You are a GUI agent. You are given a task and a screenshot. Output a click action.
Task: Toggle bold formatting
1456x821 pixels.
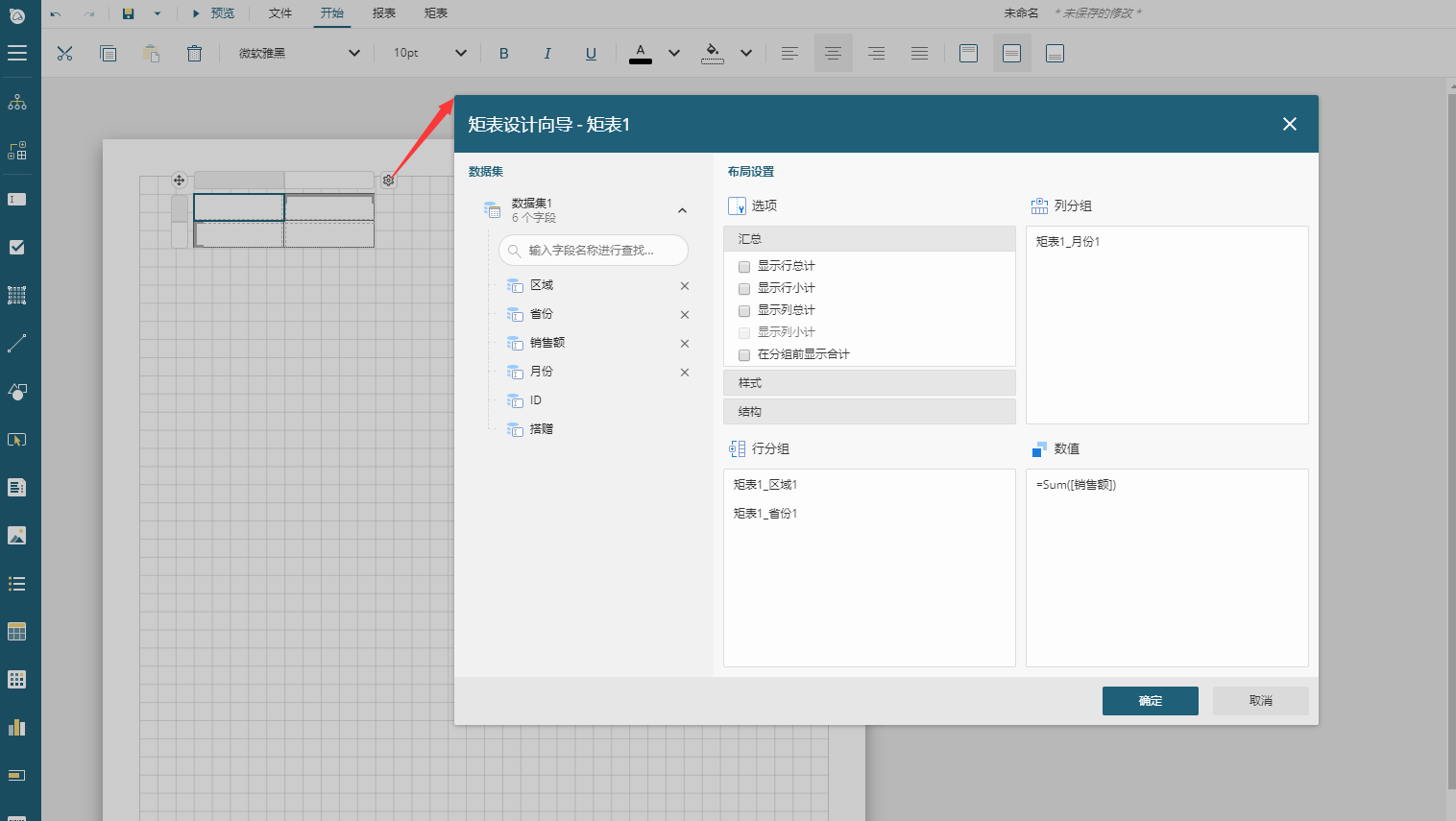504,54
